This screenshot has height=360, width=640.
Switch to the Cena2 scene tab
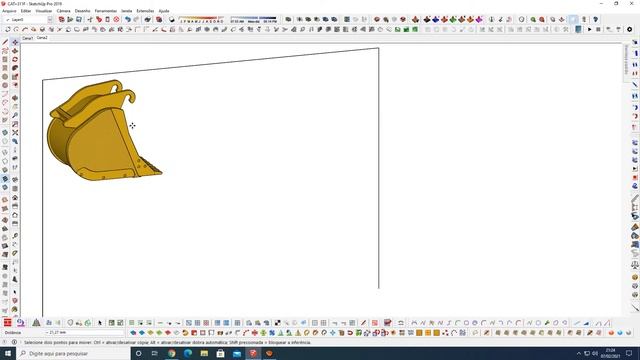(42, 38)
